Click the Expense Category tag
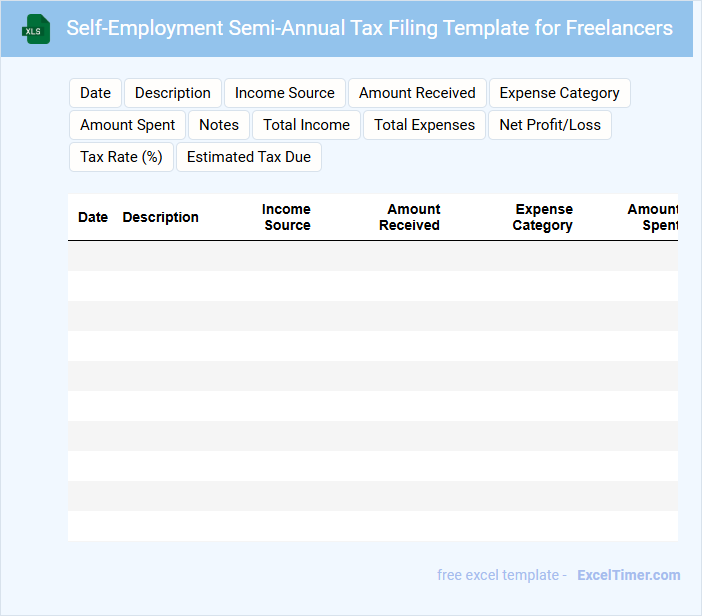 pos(559,93)
